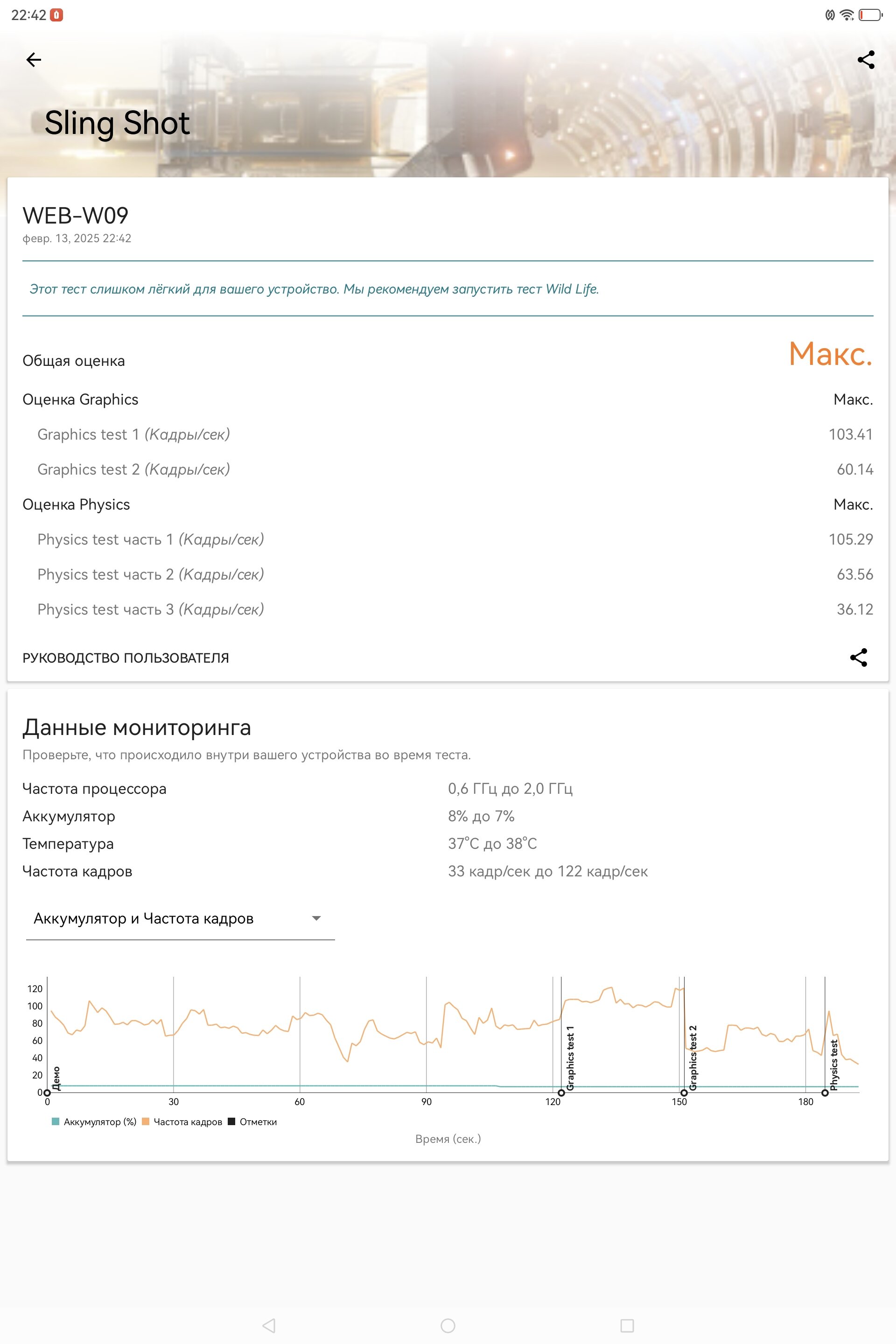Image resolution: width=896 pixels, height=1344 pixels.
Task: Tap the Android home circle button
Action: [448, 1325]
